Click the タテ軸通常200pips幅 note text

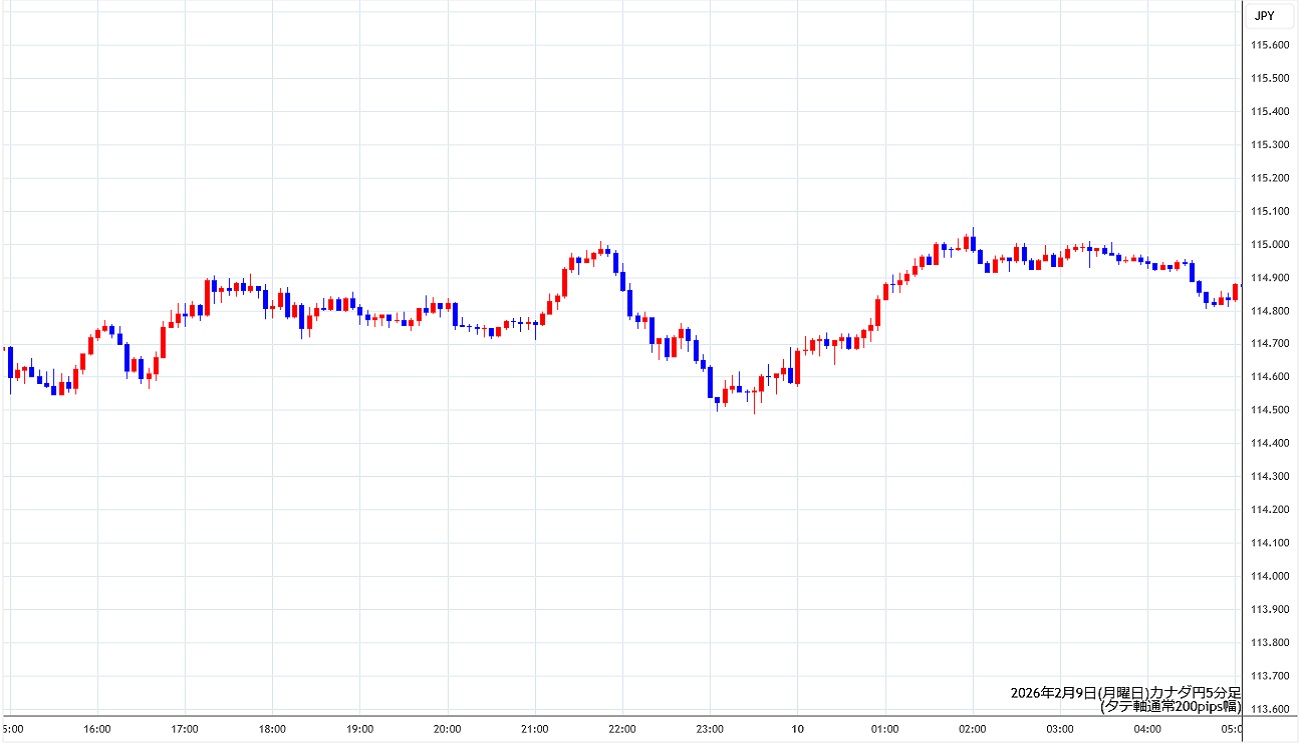point(1170,706)
